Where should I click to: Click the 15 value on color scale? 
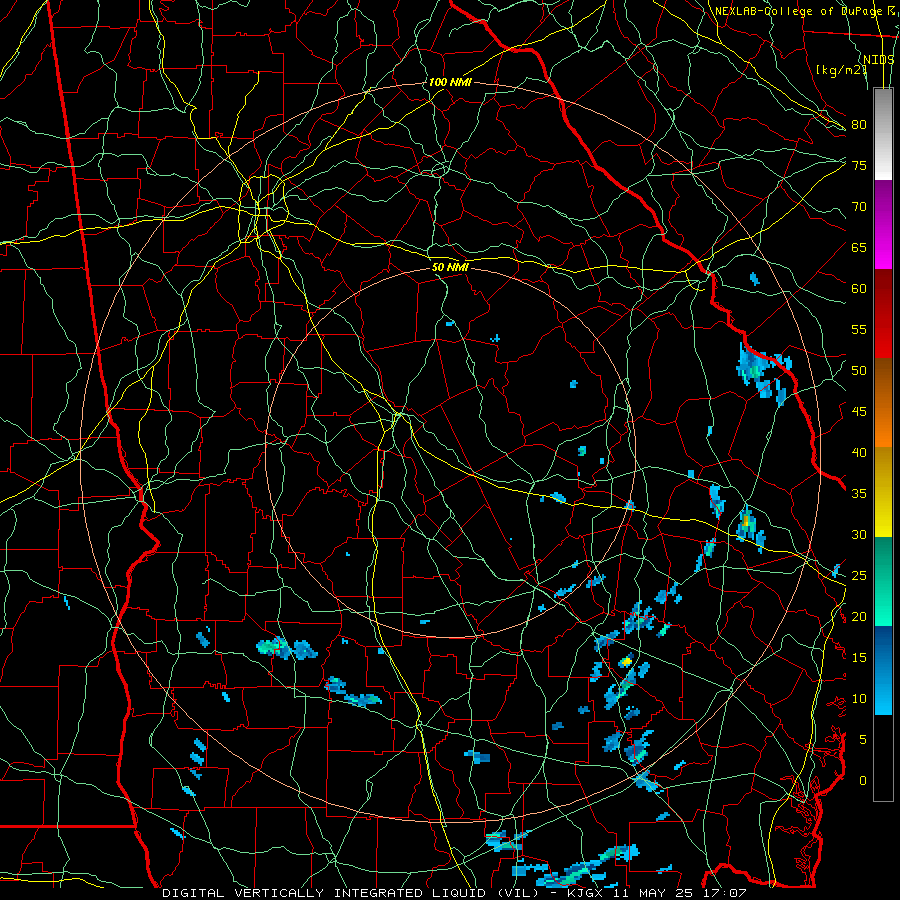pyautogui.click(x=859, y=657)
